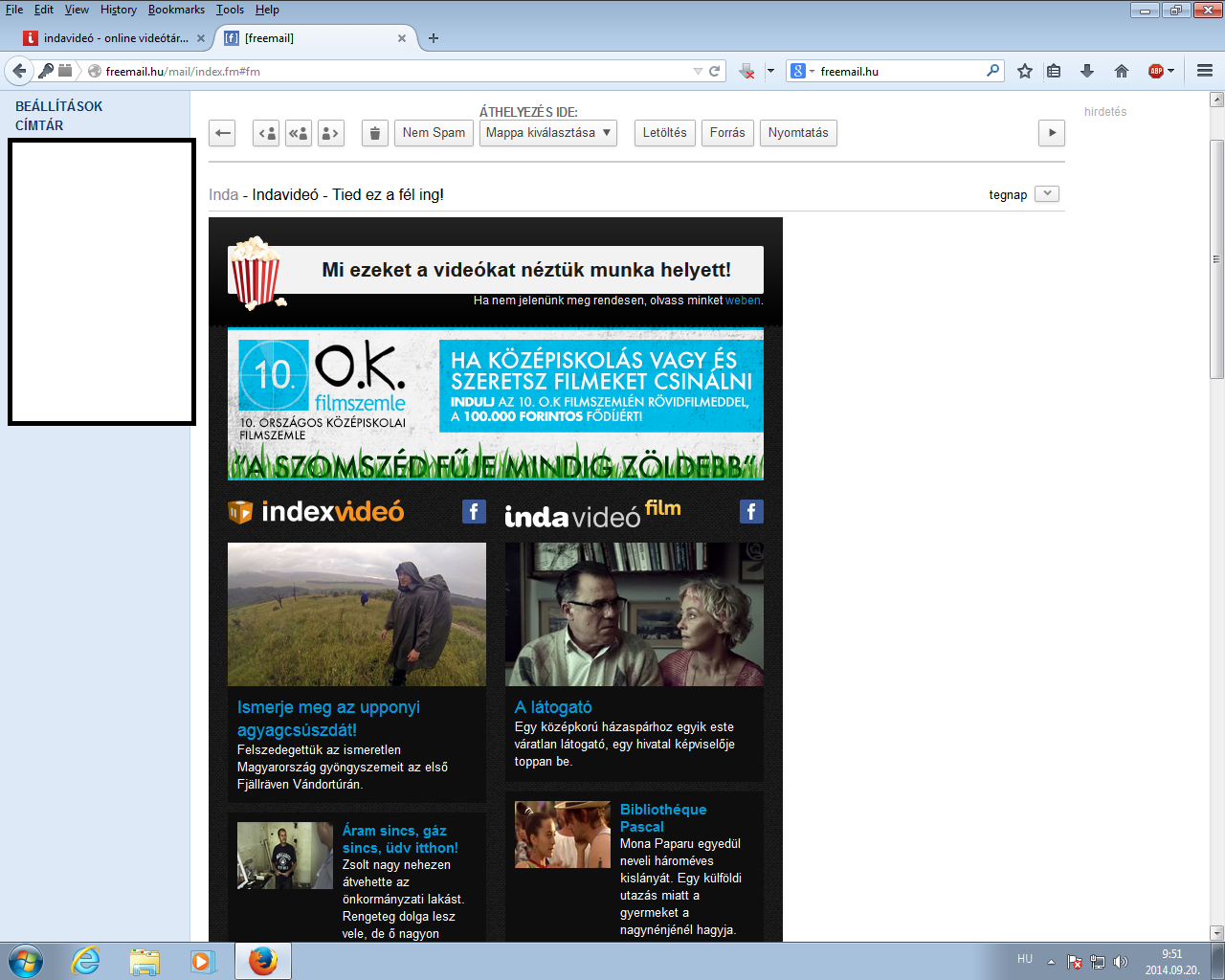Open the Help menu
This screenshot has height=980, width=1225.
pos(267,10)
